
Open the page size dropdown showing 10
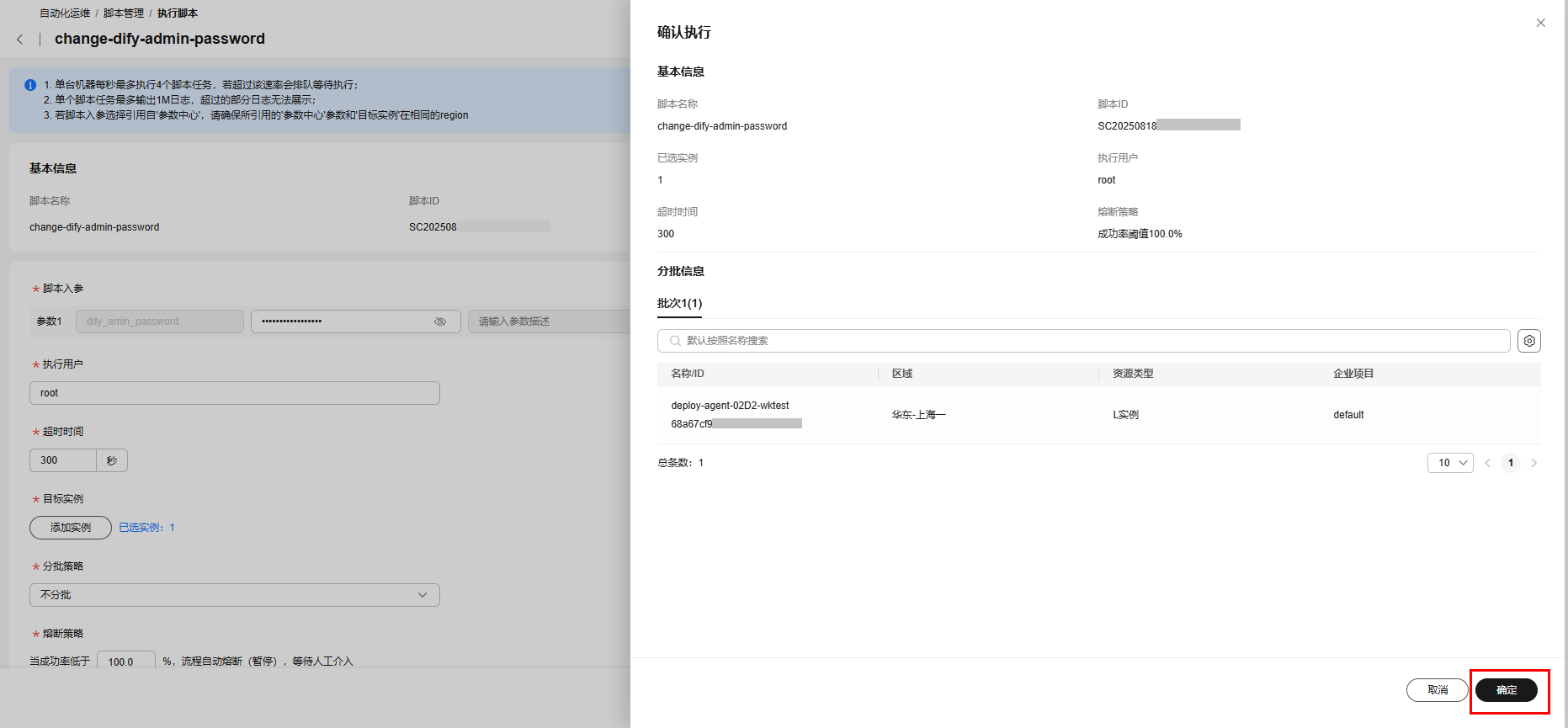(1450, 463)
